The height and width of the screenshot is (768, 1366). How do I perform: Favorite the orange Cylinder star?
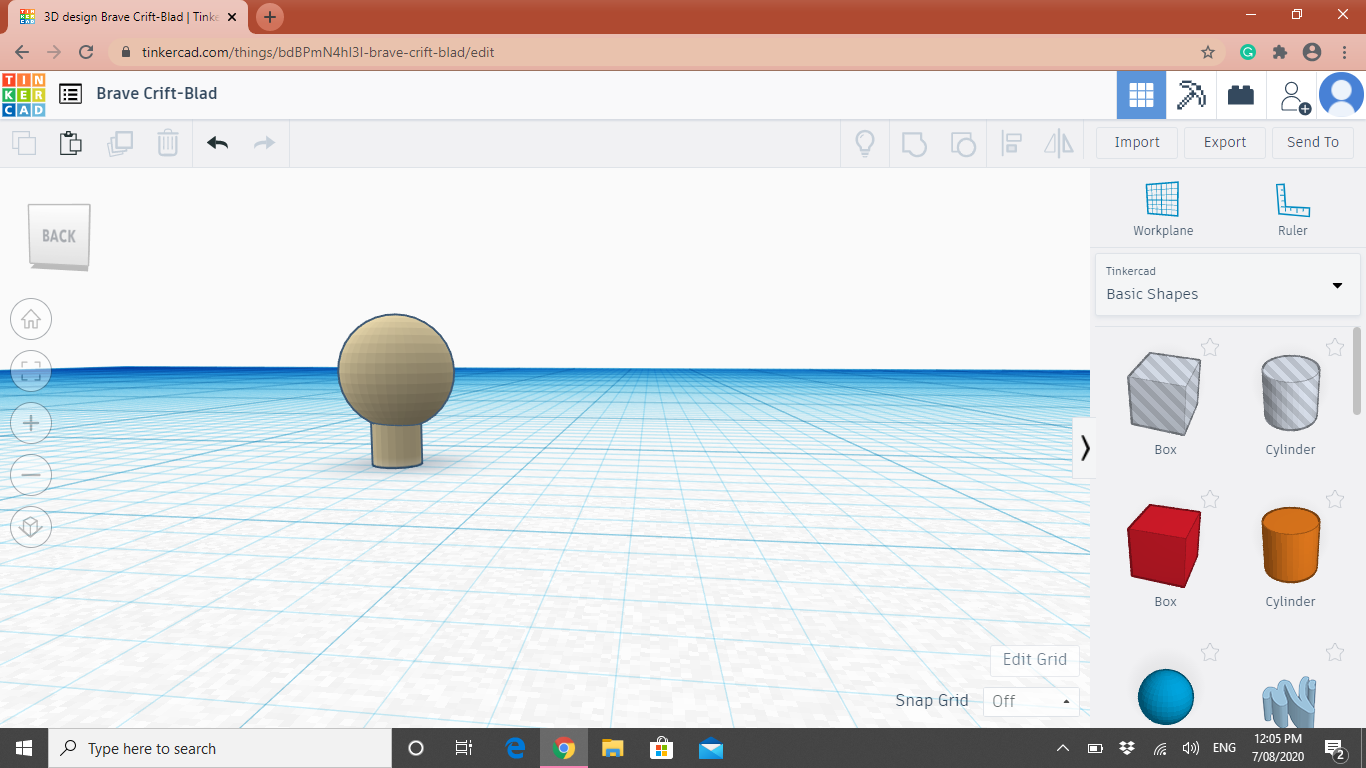(x=1335, y=499)
